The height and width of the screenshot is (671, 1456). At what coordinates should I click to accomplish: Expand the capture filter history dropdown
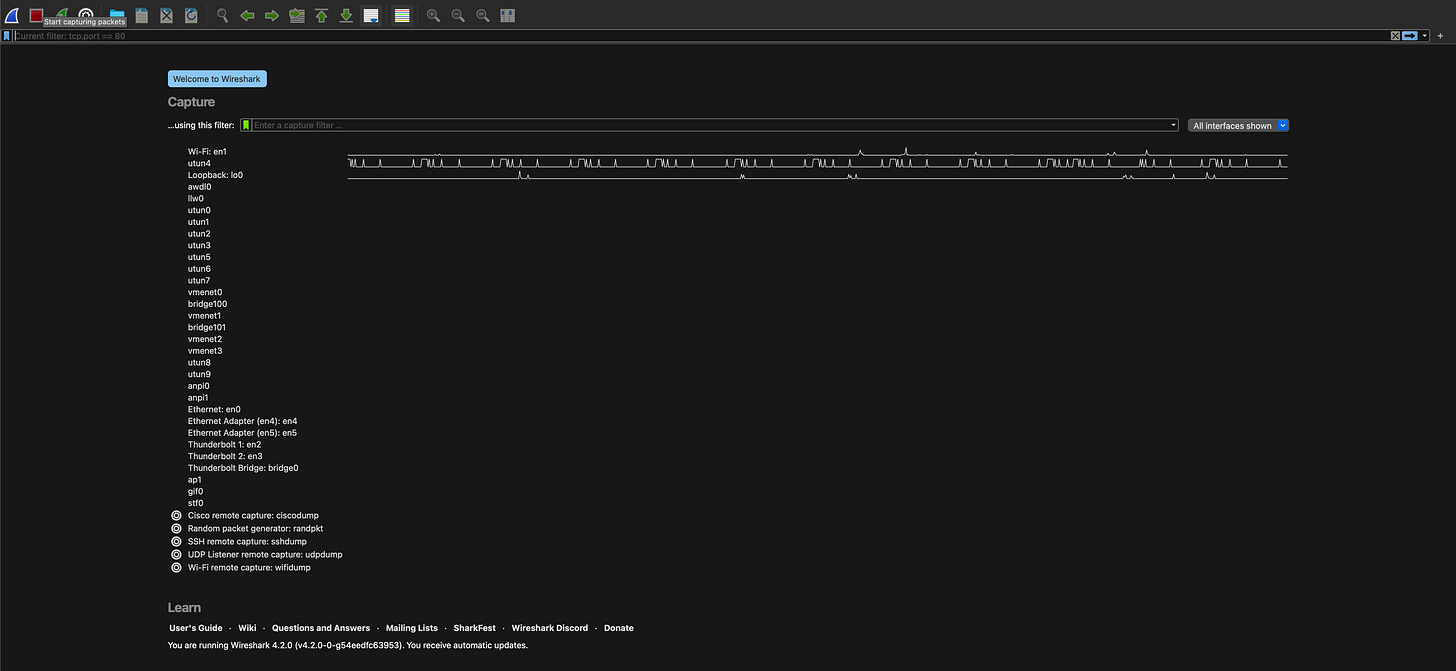pos(1174,125)
